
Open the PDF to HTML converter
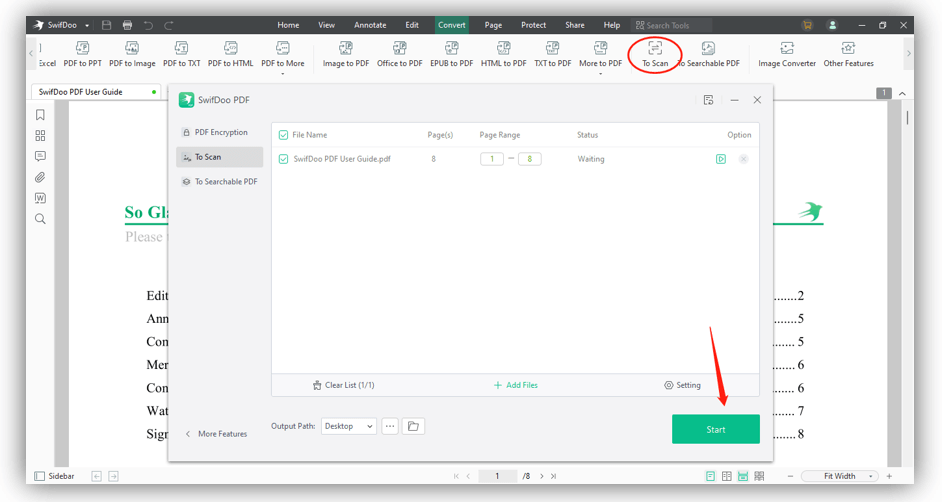coord(231,54)
